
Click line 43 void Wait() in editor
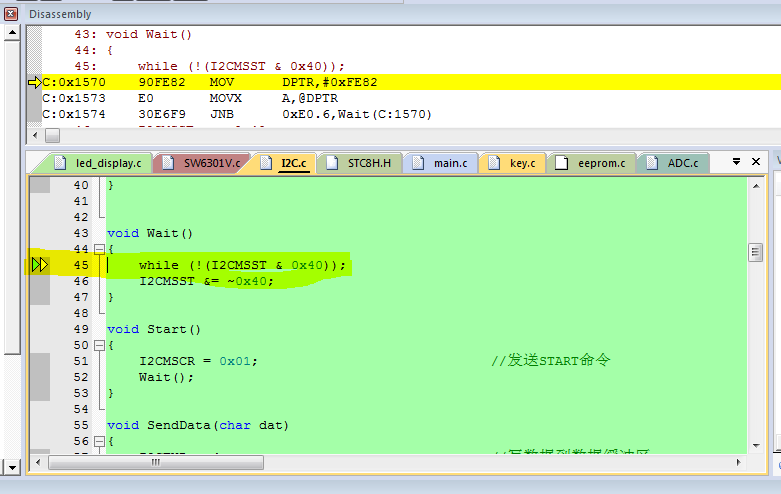click(x=150, y=233)
